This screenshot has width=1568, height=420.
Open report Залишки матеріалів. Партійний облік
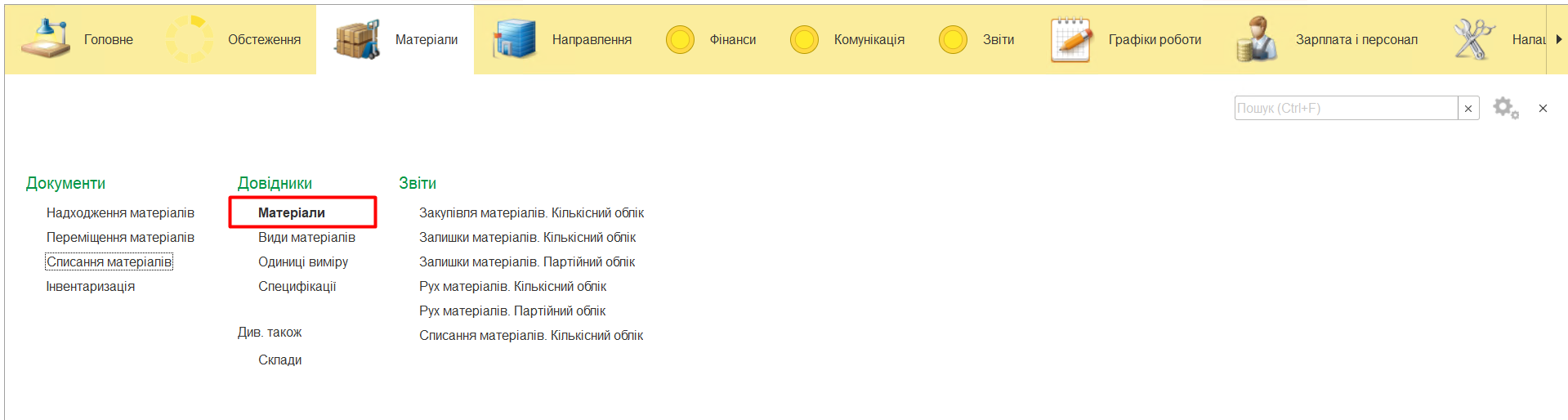click(x=526, y=261)
